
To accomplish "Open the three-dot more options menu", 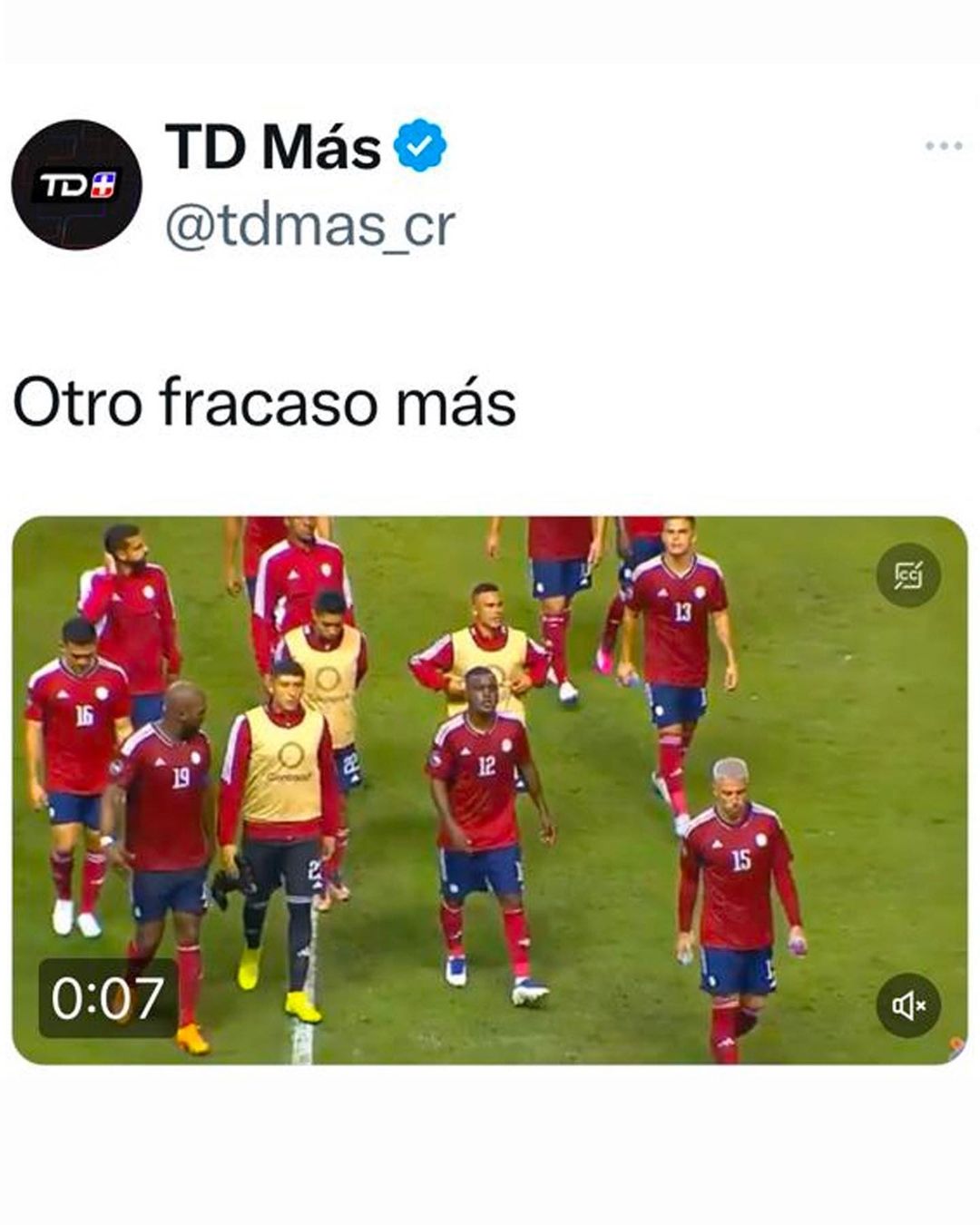I will (944, 146).
